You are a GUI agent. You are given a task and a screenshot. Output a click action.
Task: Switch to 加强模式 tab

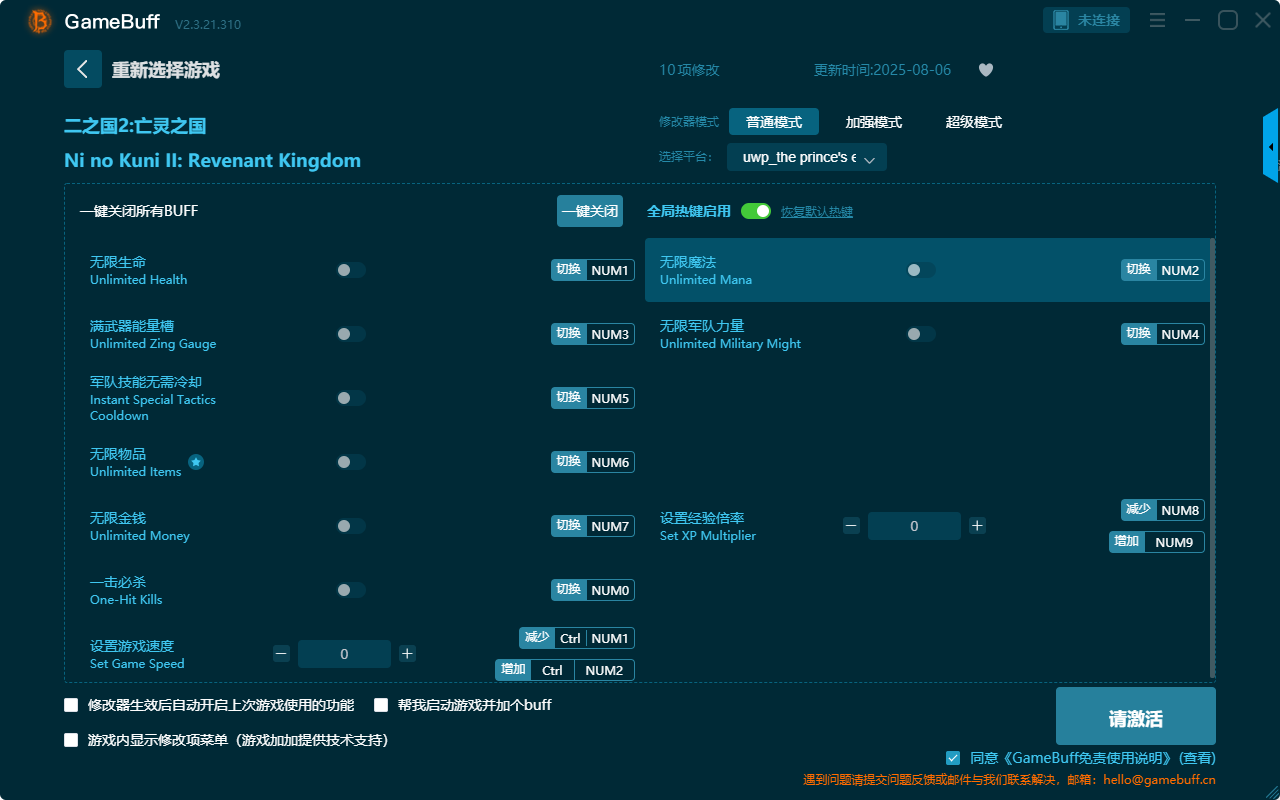pyautogui.click(x=873, y=122)
